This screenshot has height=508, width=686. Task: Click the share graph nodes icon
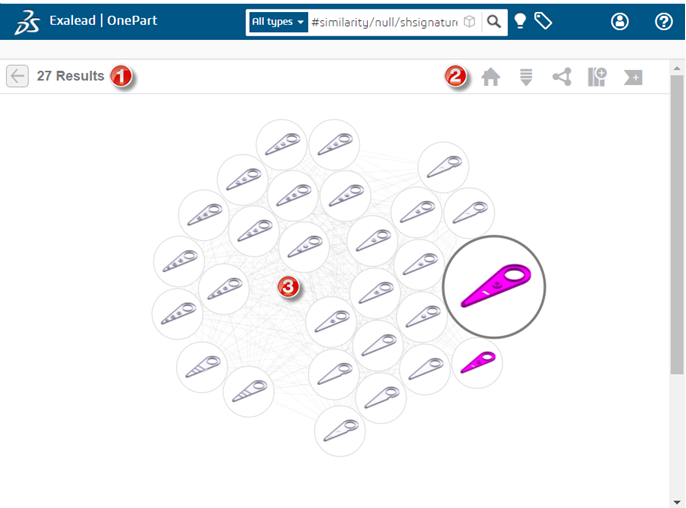point(562,77)
